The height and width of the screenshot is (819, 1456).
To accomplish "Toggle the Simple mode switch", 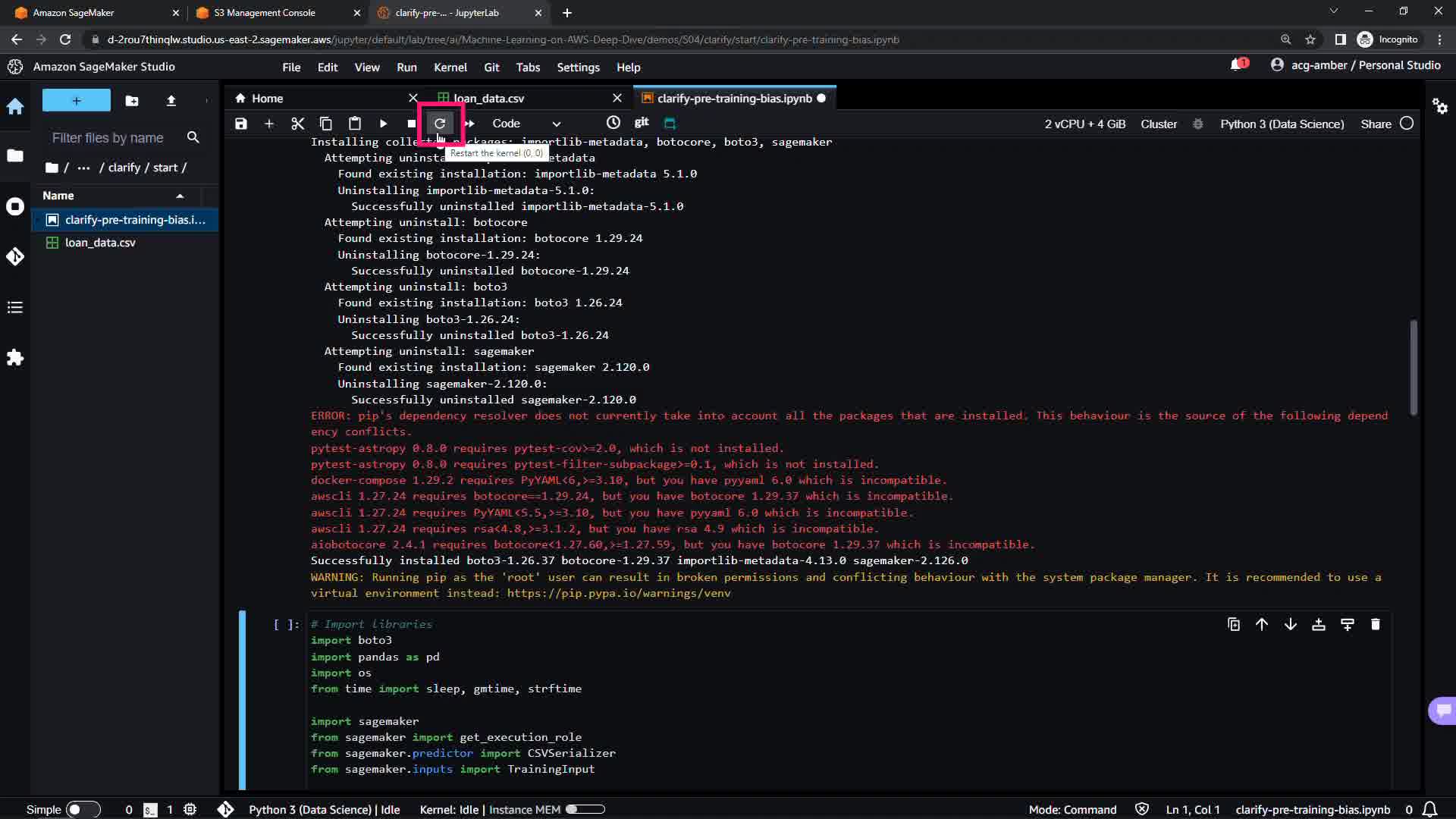I will (83, 809).
